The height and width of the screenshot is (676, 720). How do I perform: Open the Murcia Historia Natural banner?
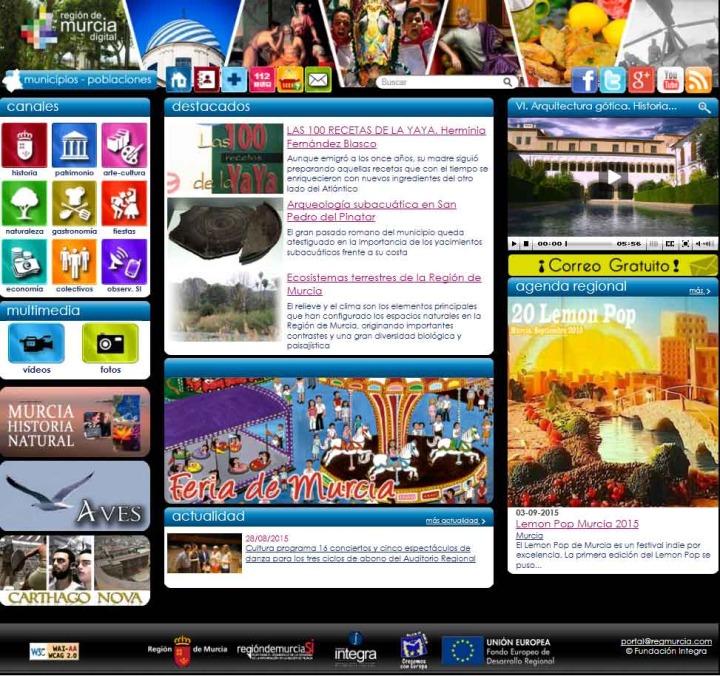pyautogui.click(x=75, y=422)
